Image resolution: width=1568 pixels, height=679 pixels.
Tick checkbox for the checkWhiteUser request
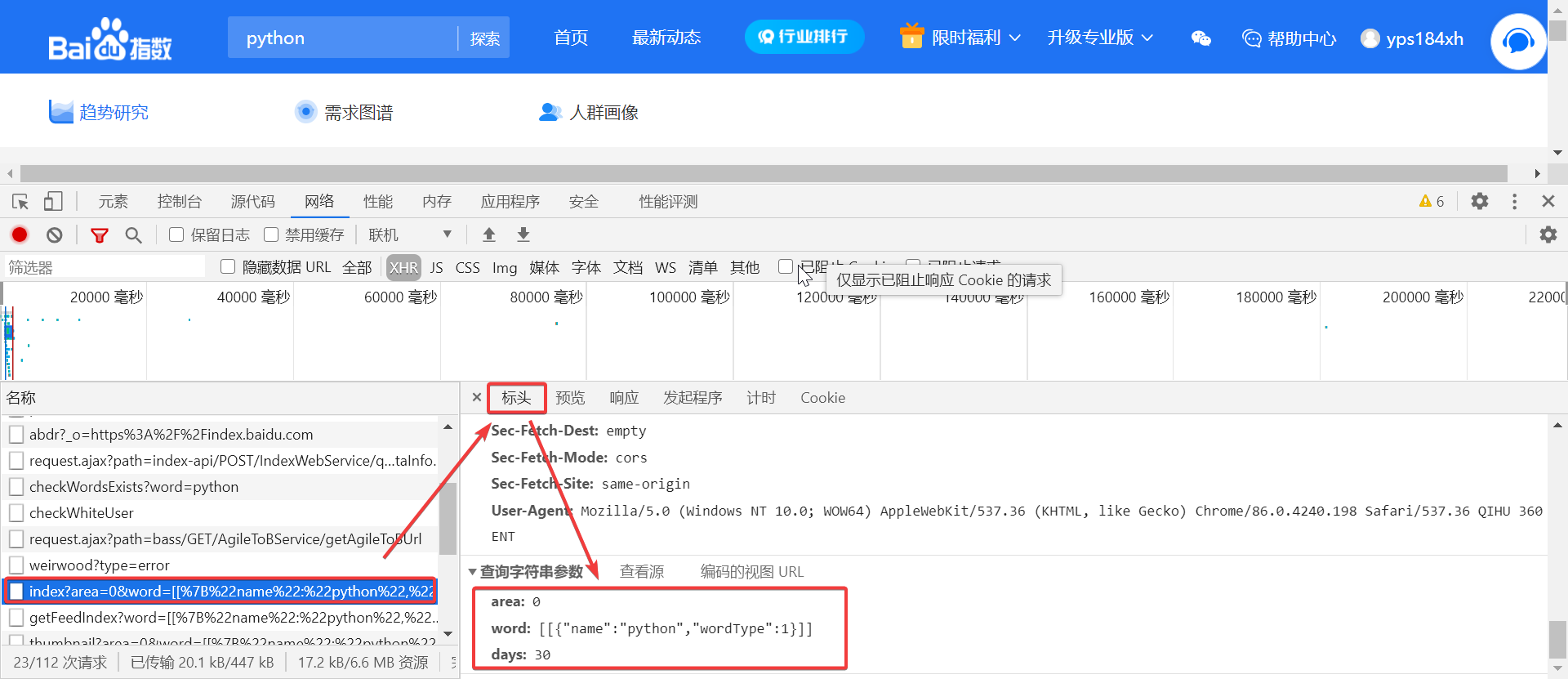coord(16,513)
